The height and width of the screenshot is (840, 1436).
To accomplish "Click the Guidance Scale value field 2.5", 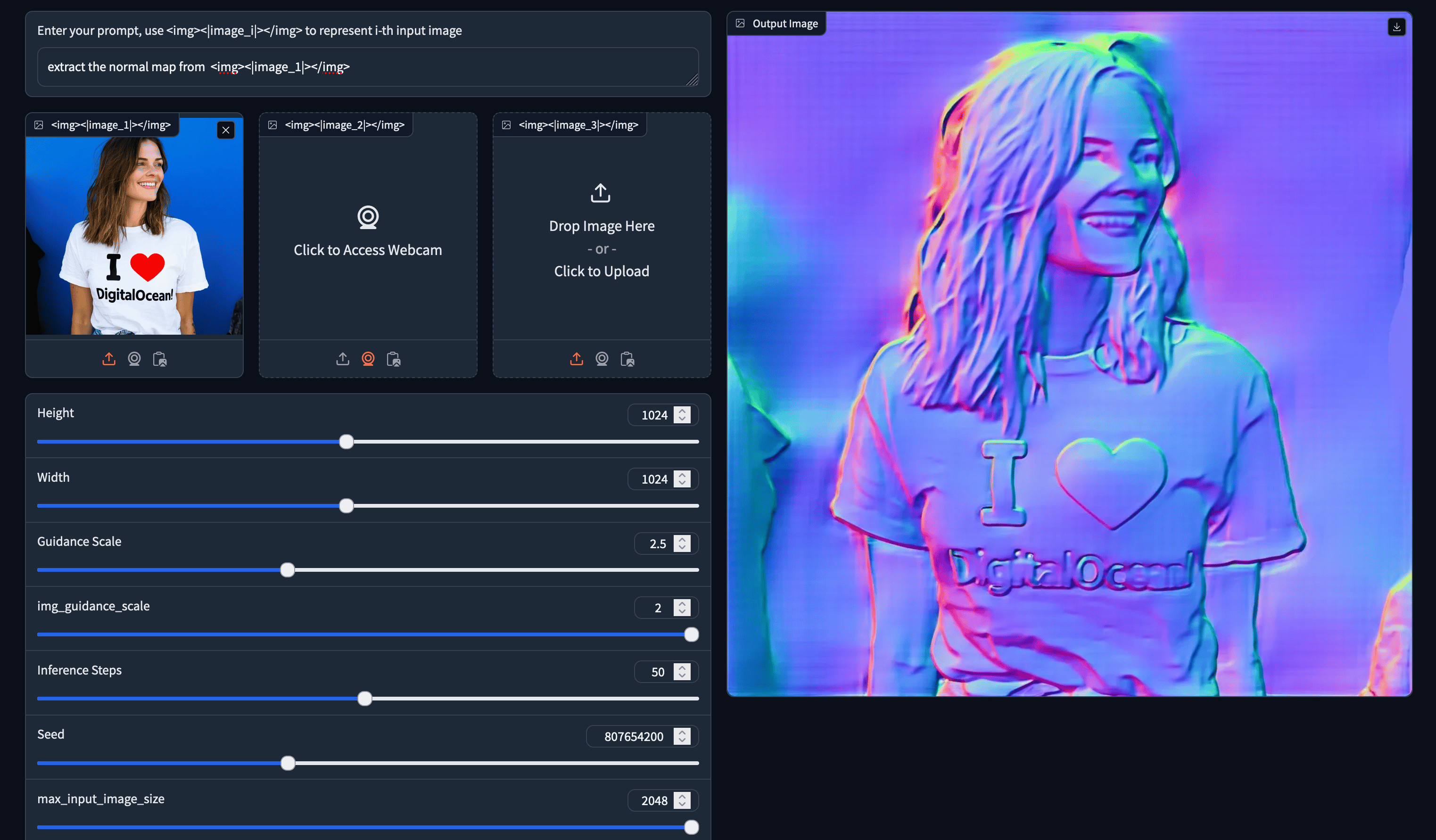I will pyautogui.click(x=666, y=544).
